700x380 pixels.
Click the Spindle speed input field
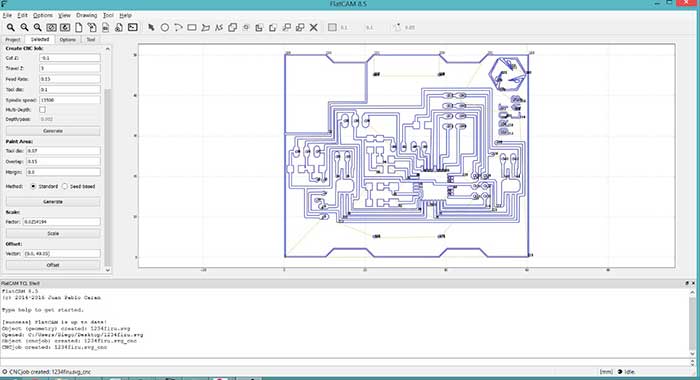coord(70,100)
